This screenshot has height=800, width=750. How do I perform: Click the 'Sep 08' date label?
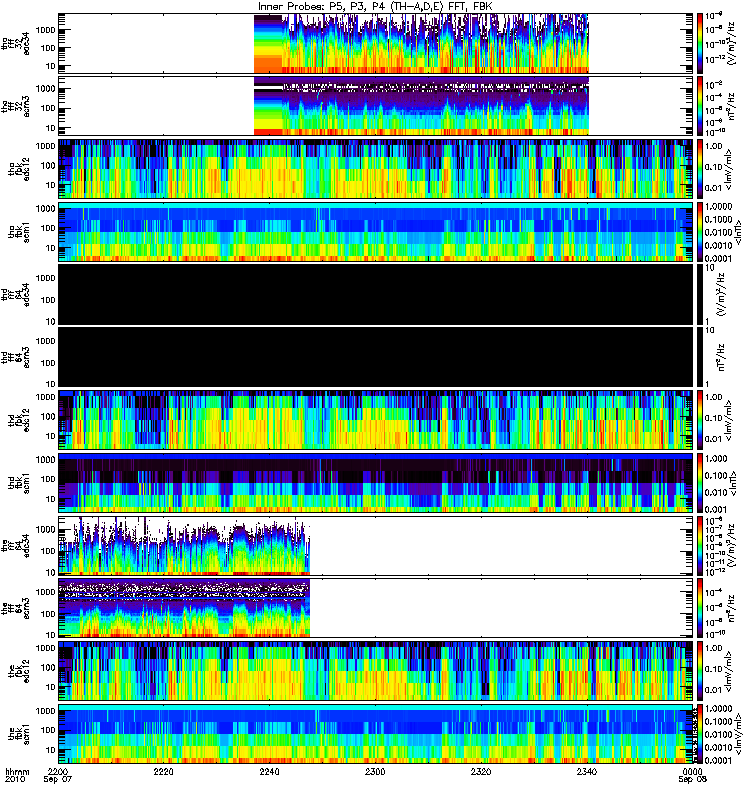(692, 780)
